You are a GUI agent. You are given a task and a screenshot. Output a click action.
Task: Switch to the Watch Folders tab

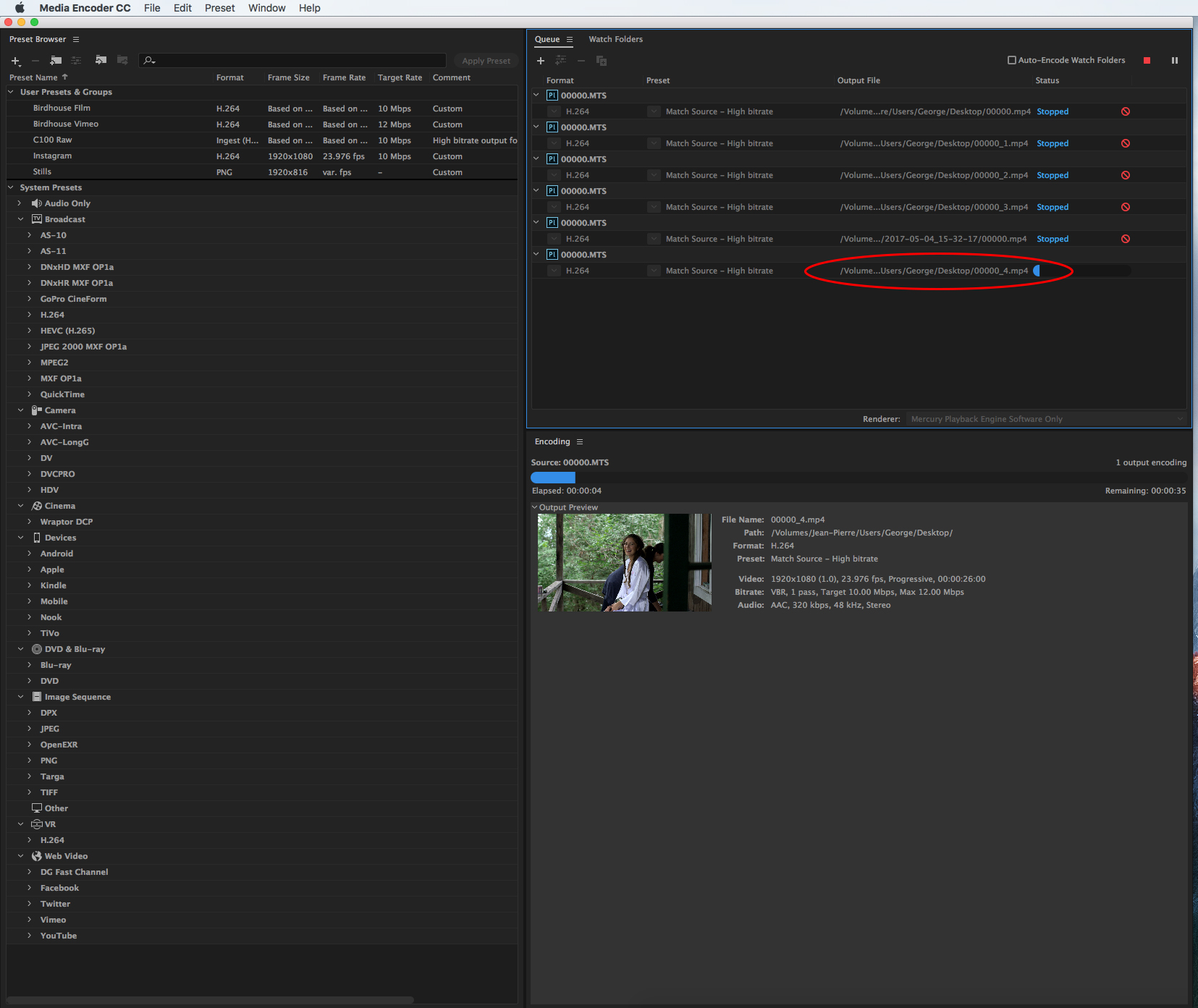616,39
